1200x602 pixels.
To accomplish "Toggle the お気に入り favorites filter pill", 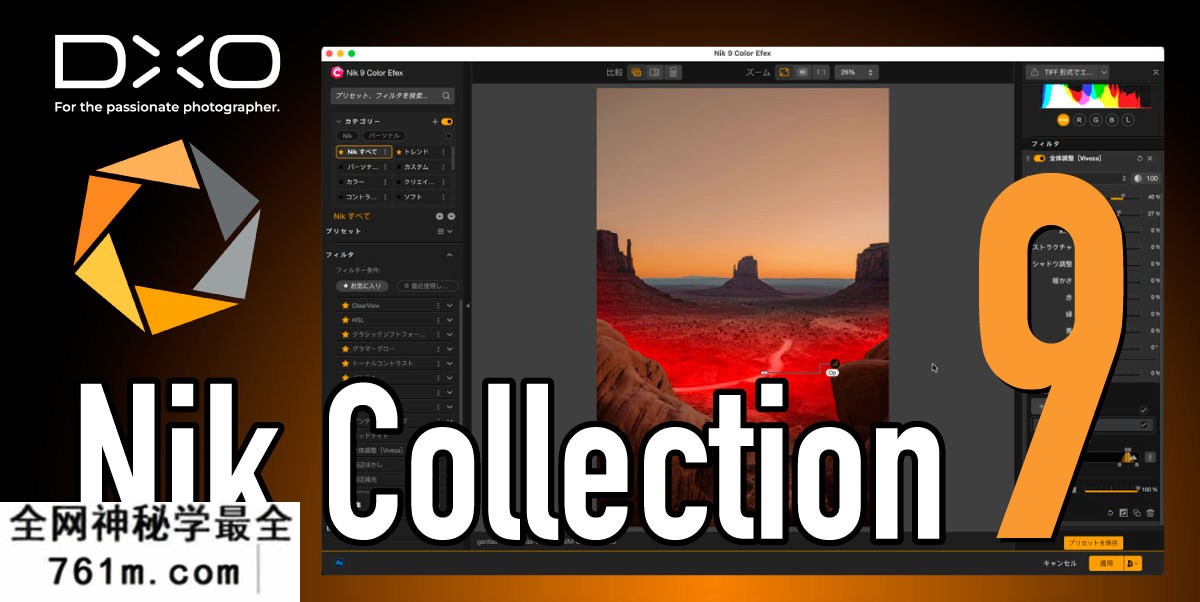I will click(x=362, y=286).
